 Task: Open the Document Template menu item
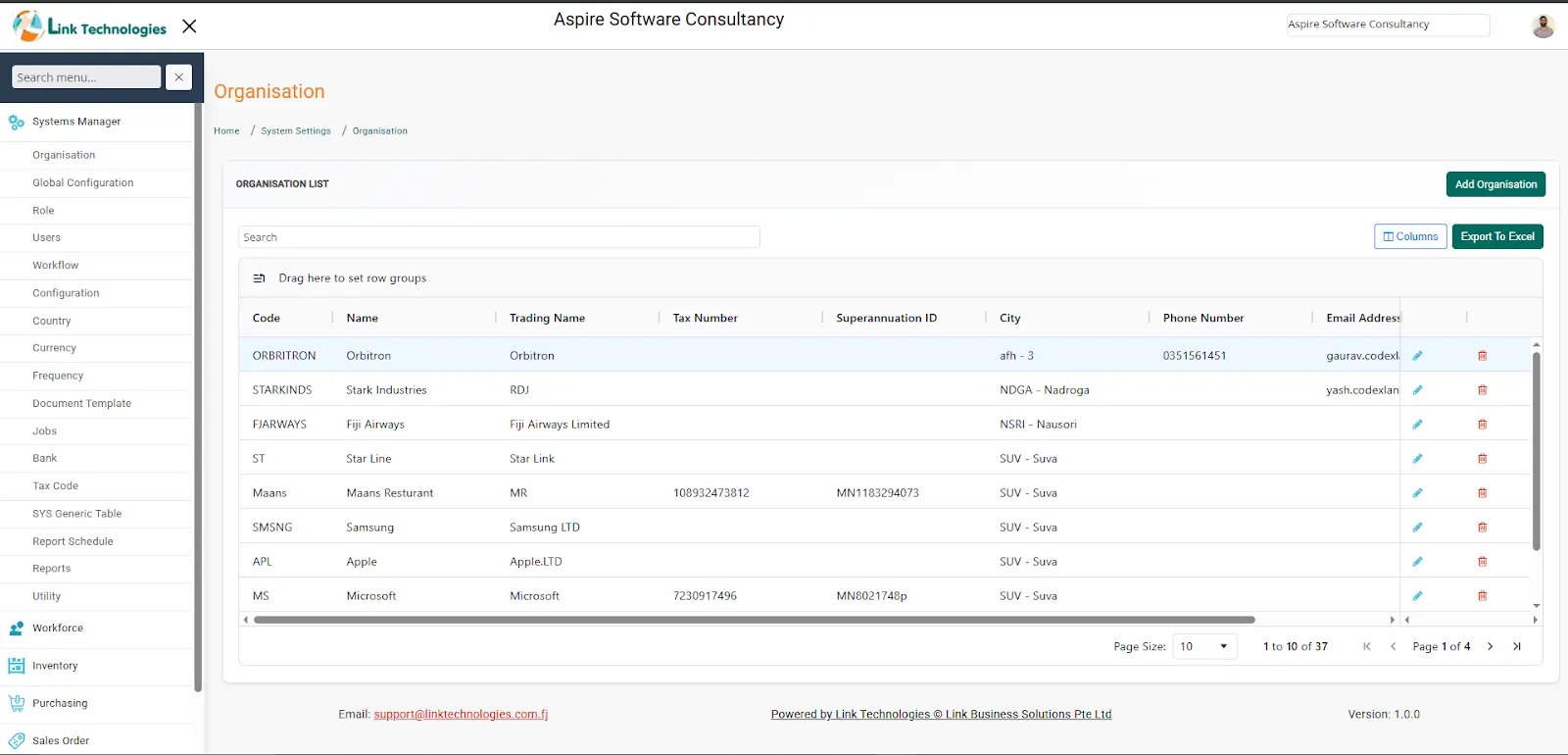click(81, 404)
